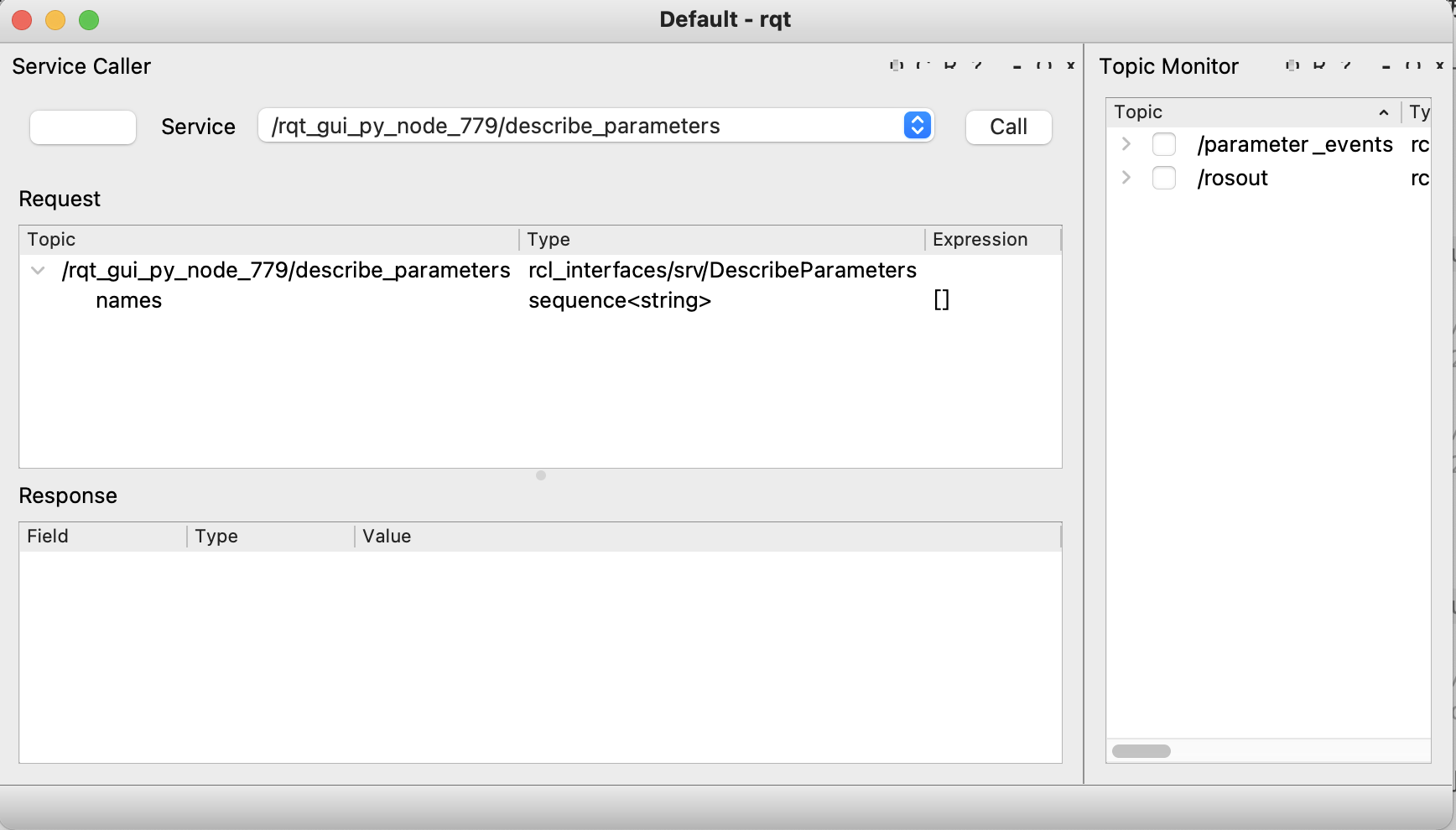The height and width of the screenshot is (830, 1456).
Task: Select /rqt_gui_py_node_779/describe_parameters in Request tree
Action: click(x=286, y=270)
